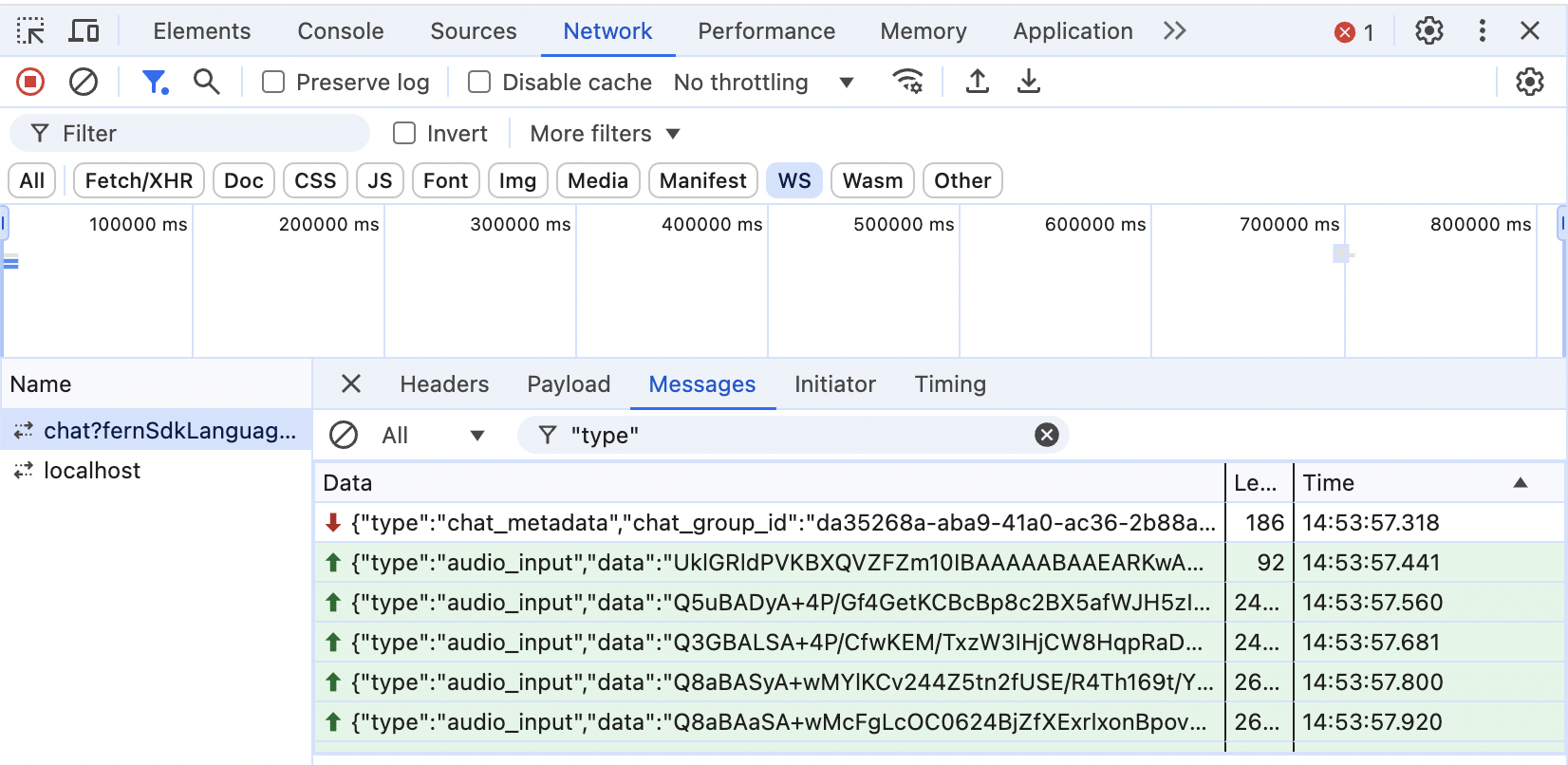Click the export HAR download icon
This screenshot has width=1568, height=765.
(1028, 83)
